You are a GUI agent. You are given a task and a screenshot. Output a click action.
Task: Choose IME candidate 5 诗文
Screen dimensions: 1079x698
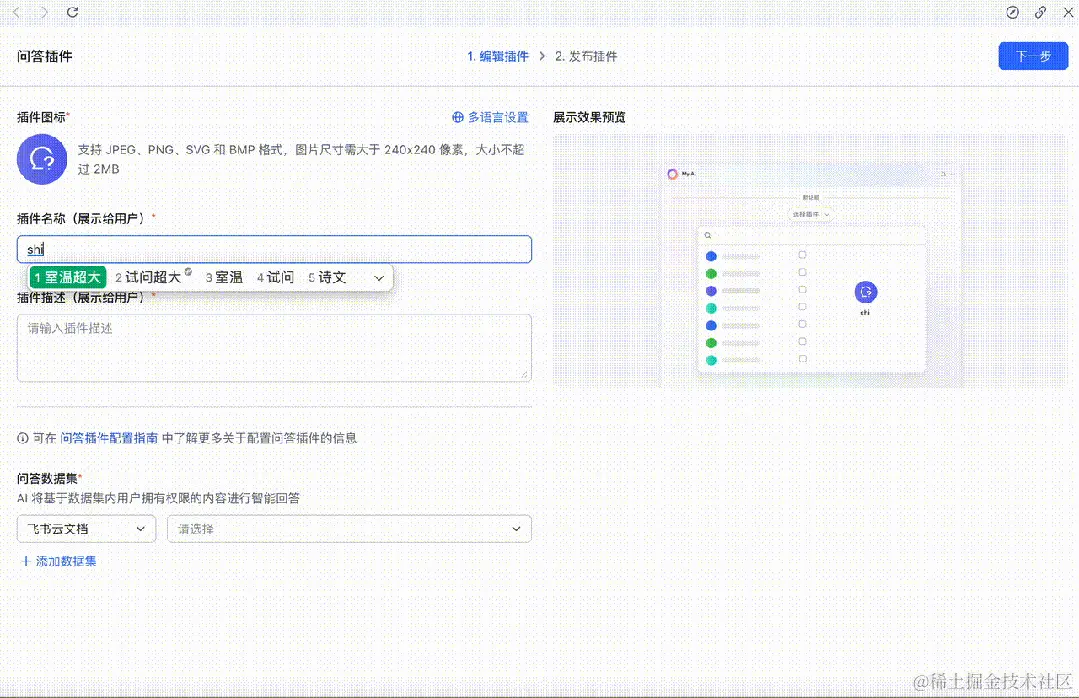point(327,277)
